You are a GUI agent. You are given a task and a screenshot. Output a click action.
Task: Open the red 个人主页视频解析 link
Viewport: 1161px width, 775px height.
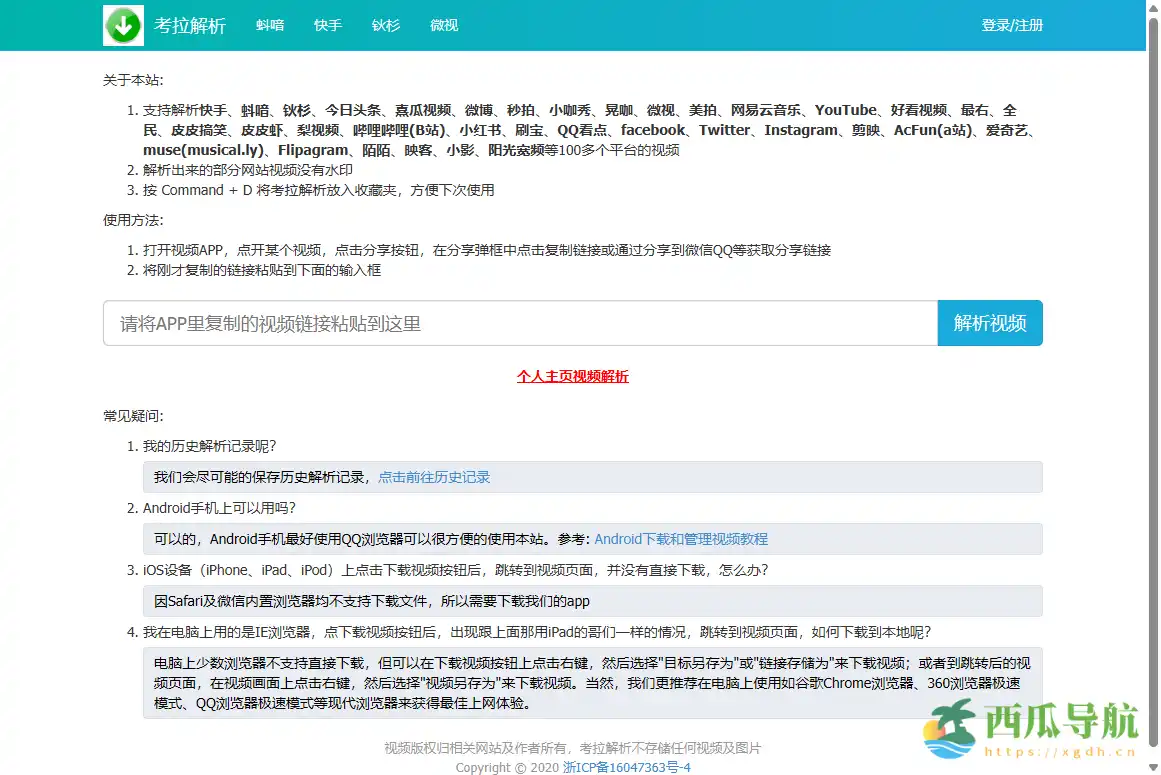571,377
